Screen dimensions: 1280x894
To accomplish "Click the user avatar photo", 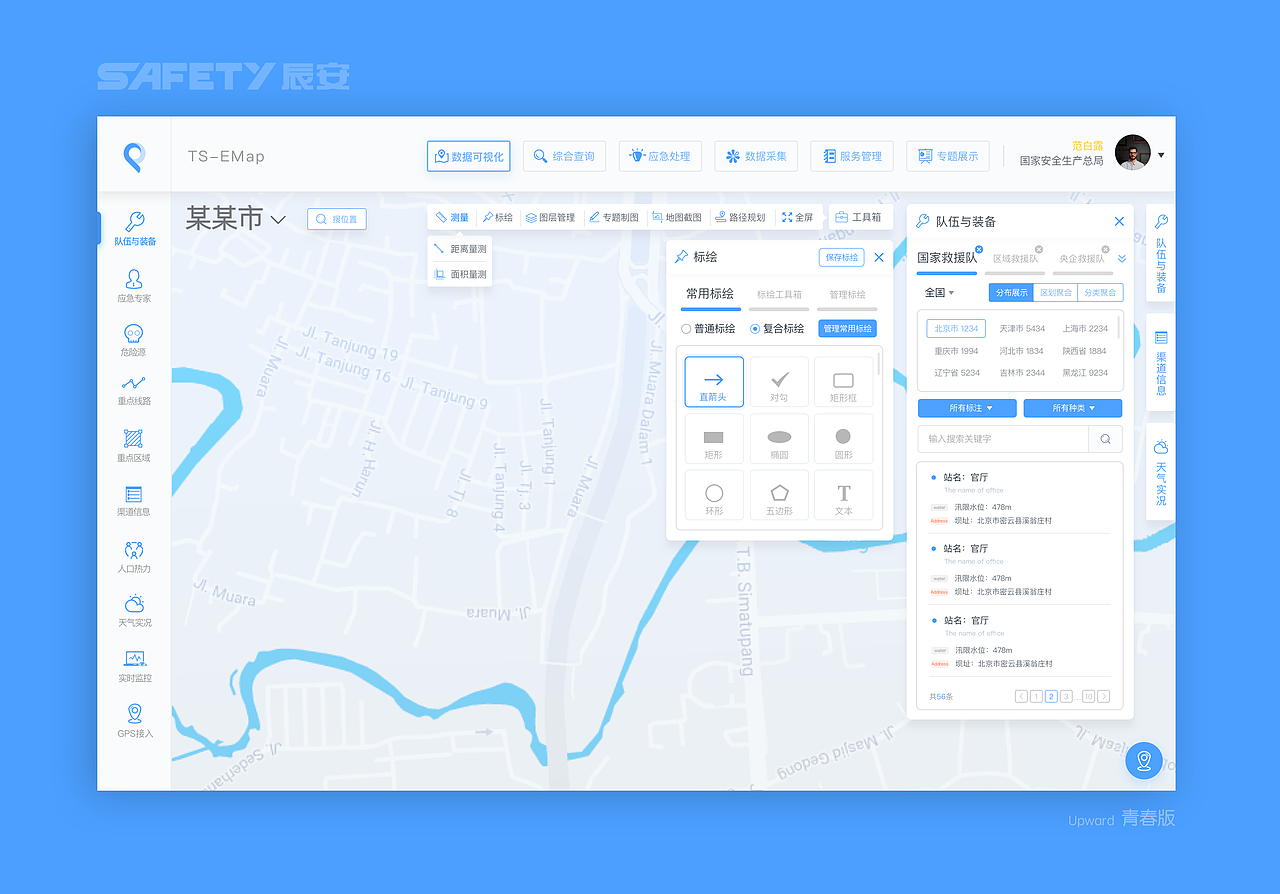I will (1133, 153).
